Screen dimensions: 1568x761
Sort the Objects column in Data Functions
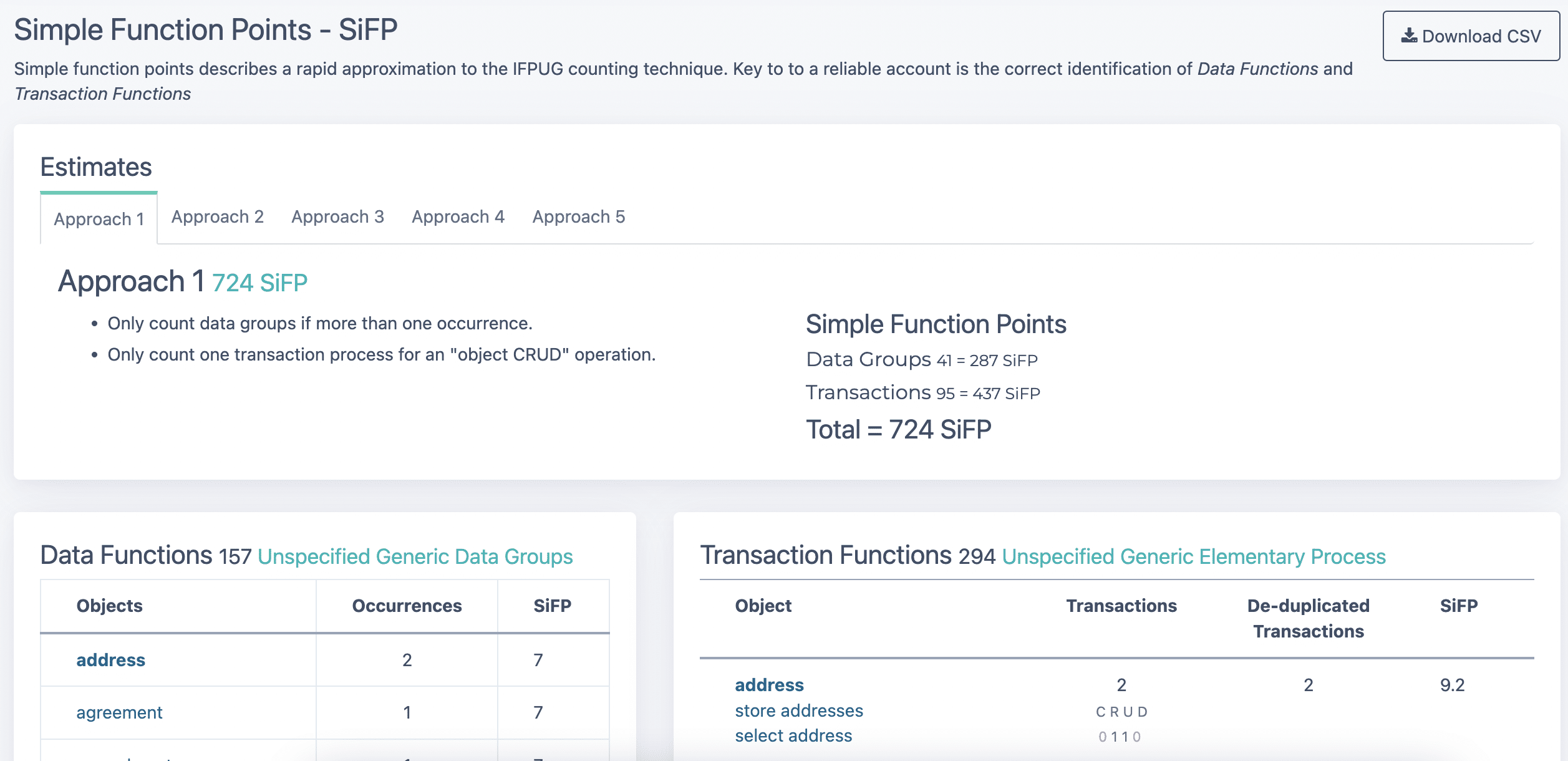pyautogui.click(x=110, y=606)
